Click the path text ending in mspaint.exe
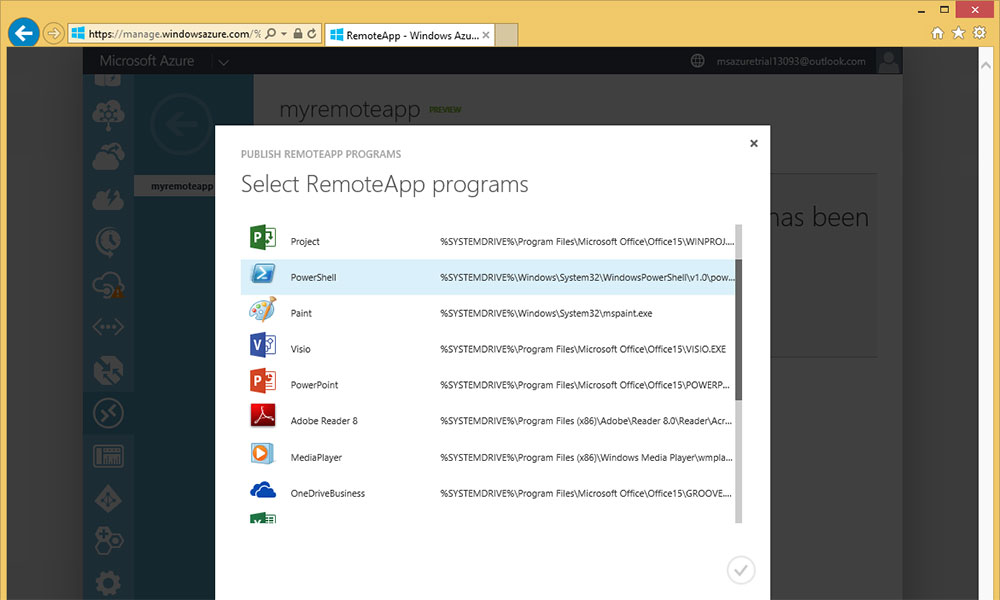This screenshot has height=600, width=1000. pos(546,313)
